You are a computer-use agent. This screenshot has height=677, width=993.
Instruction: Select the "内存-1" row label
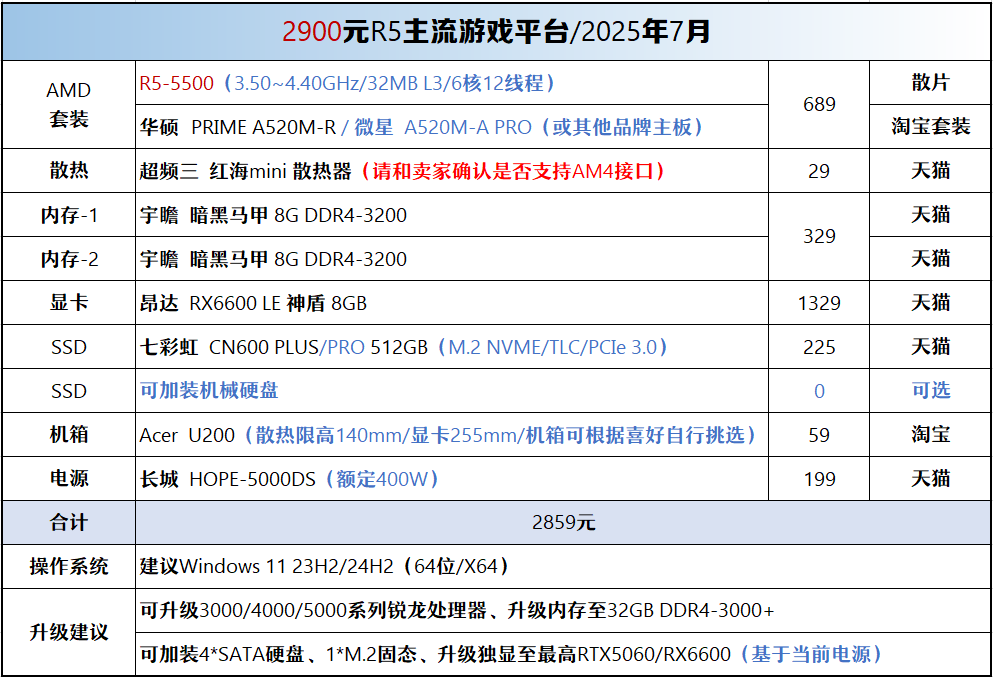coord(68,215)
